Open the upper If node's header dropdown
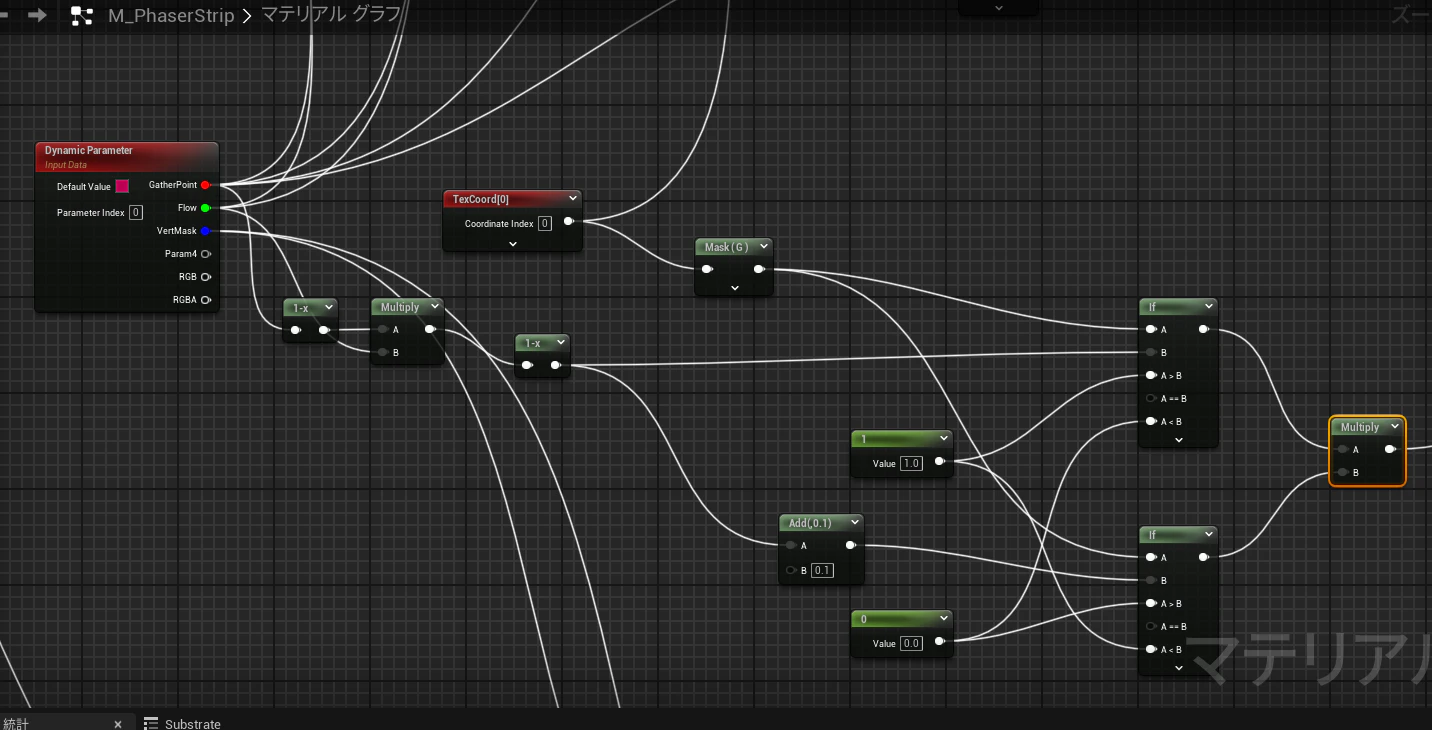 tap(1208, 306)
